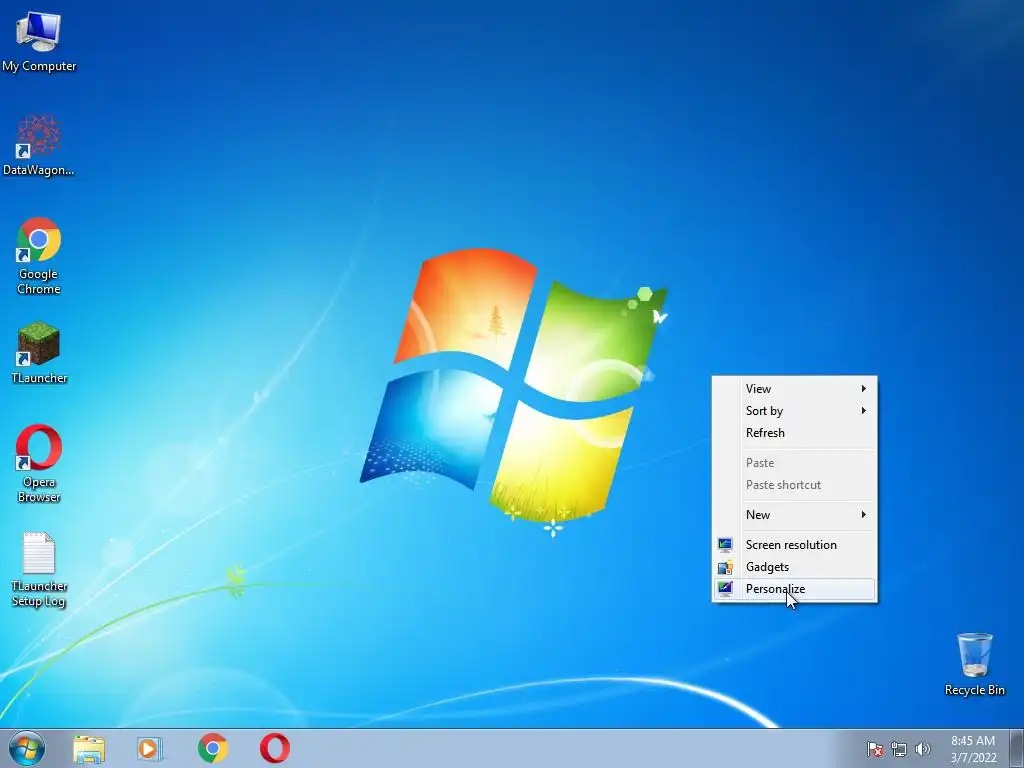This screenshot has width=1024, height=768.
Task: Launch Windows Media Player from taskbar
Action: (150, 748)
